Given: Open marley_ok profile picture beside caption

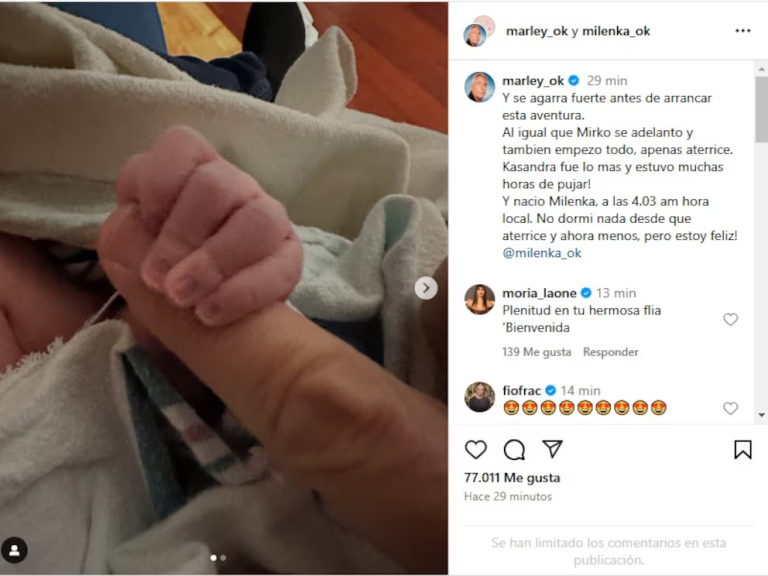Looking at the screenshot, I should click(x=480, y=87).
